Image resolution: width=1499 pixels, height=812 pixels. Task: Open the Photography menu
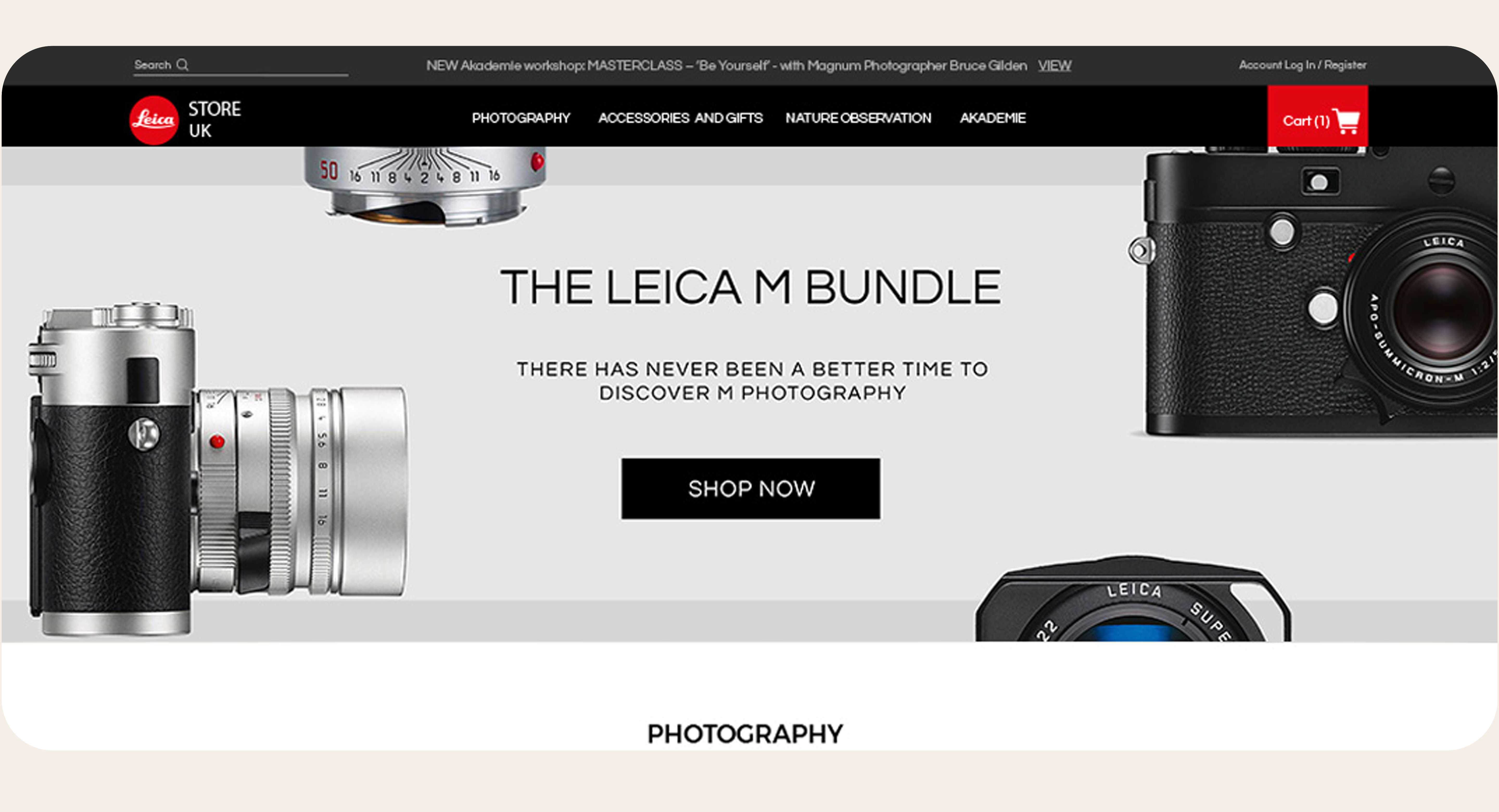521,118
